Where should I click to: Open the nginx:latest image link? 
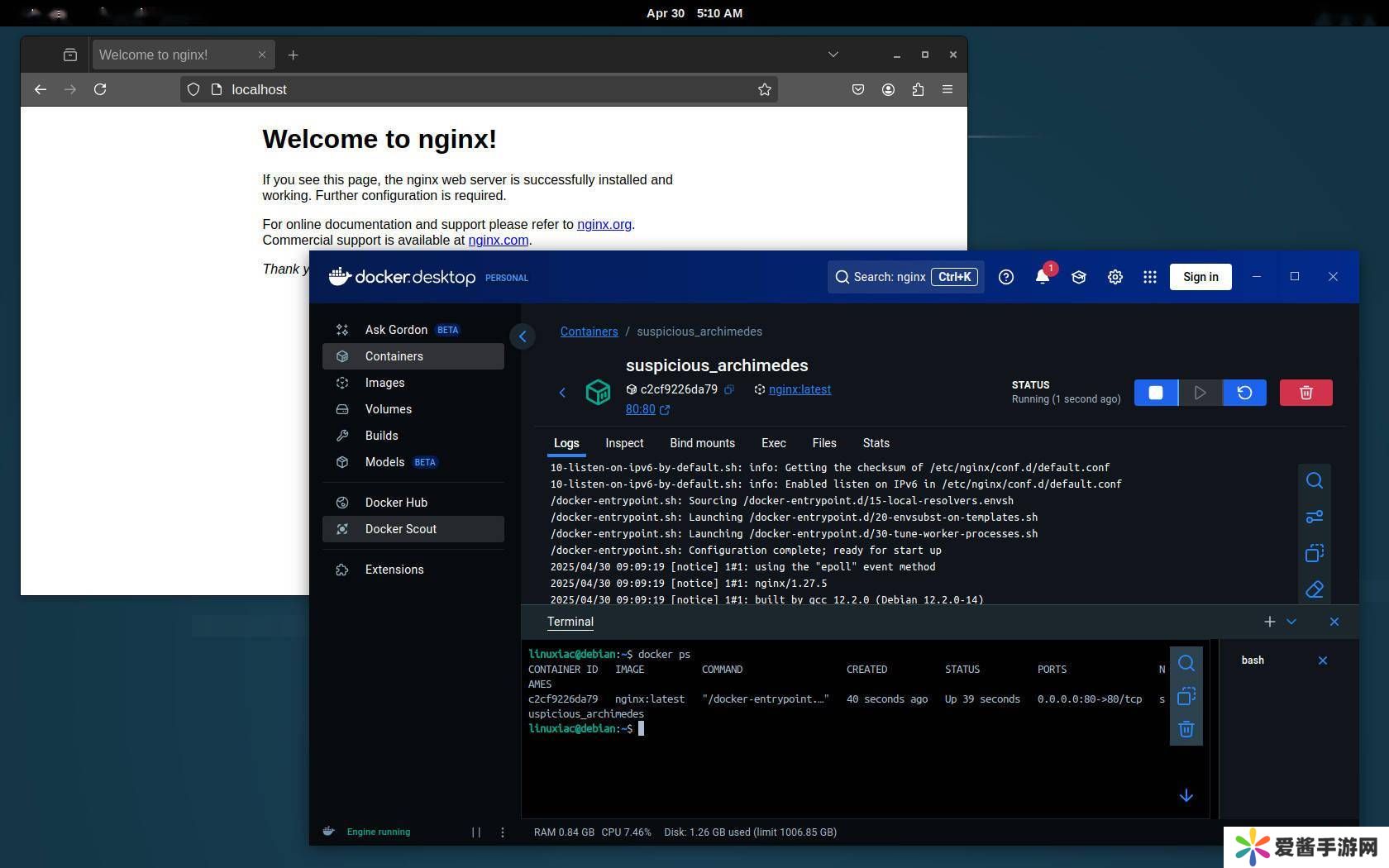pyautogui.click(x=800, y=389)
